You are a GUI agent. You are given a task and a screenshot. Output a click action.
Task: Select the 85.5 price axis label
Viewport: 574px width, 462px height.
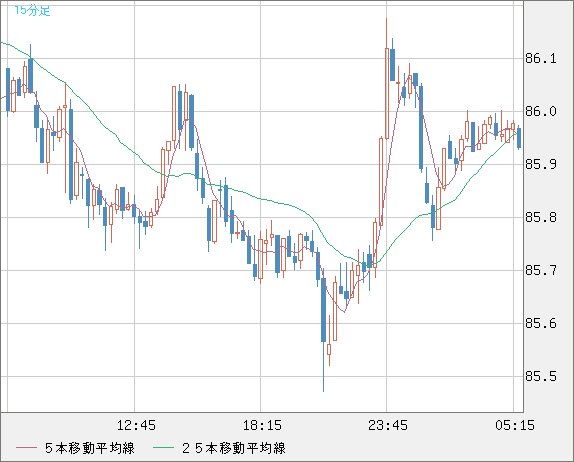point(541,376)
